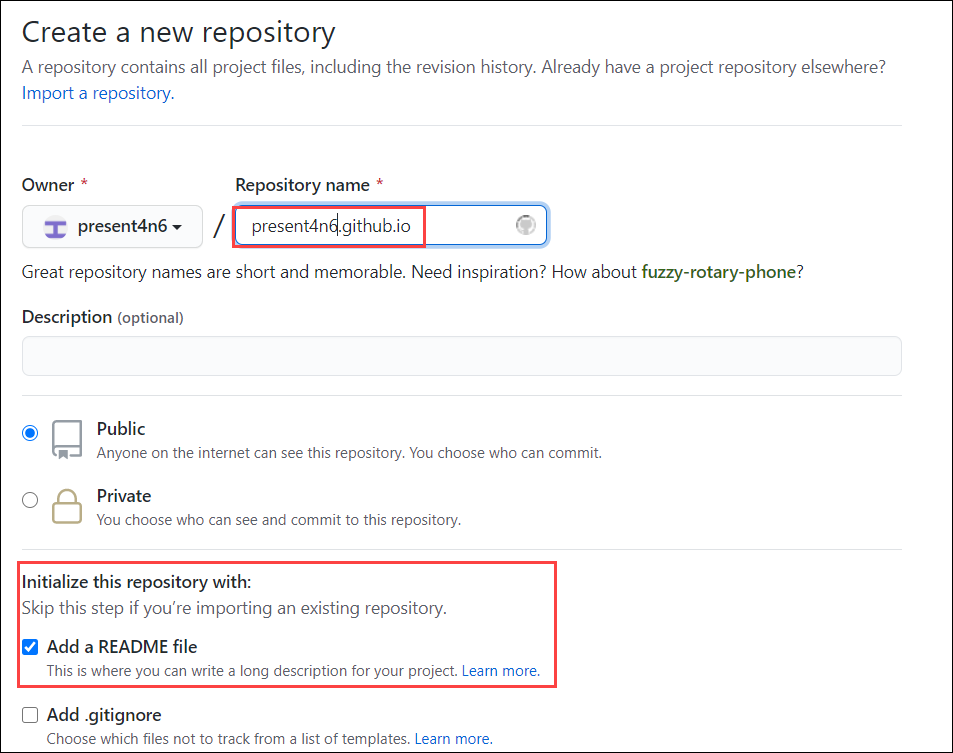This screenshot has height=753, width=953.
Task: Click the 'Description (optional)' label
Action: point(103,317)
